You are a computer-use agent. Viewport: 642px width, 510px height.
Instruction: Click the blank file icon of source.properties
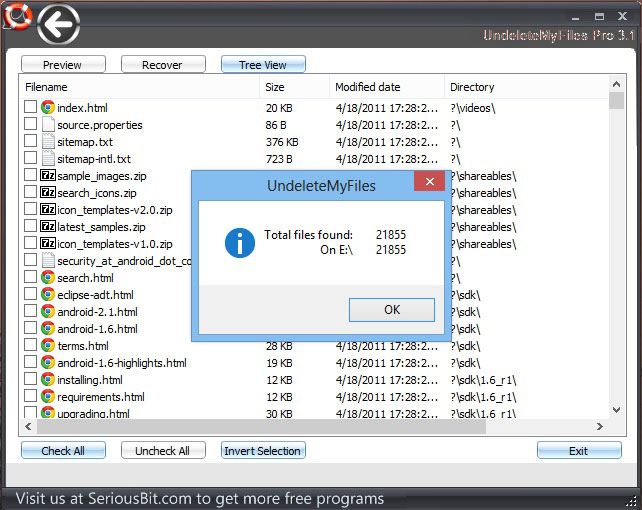point(48,124)
